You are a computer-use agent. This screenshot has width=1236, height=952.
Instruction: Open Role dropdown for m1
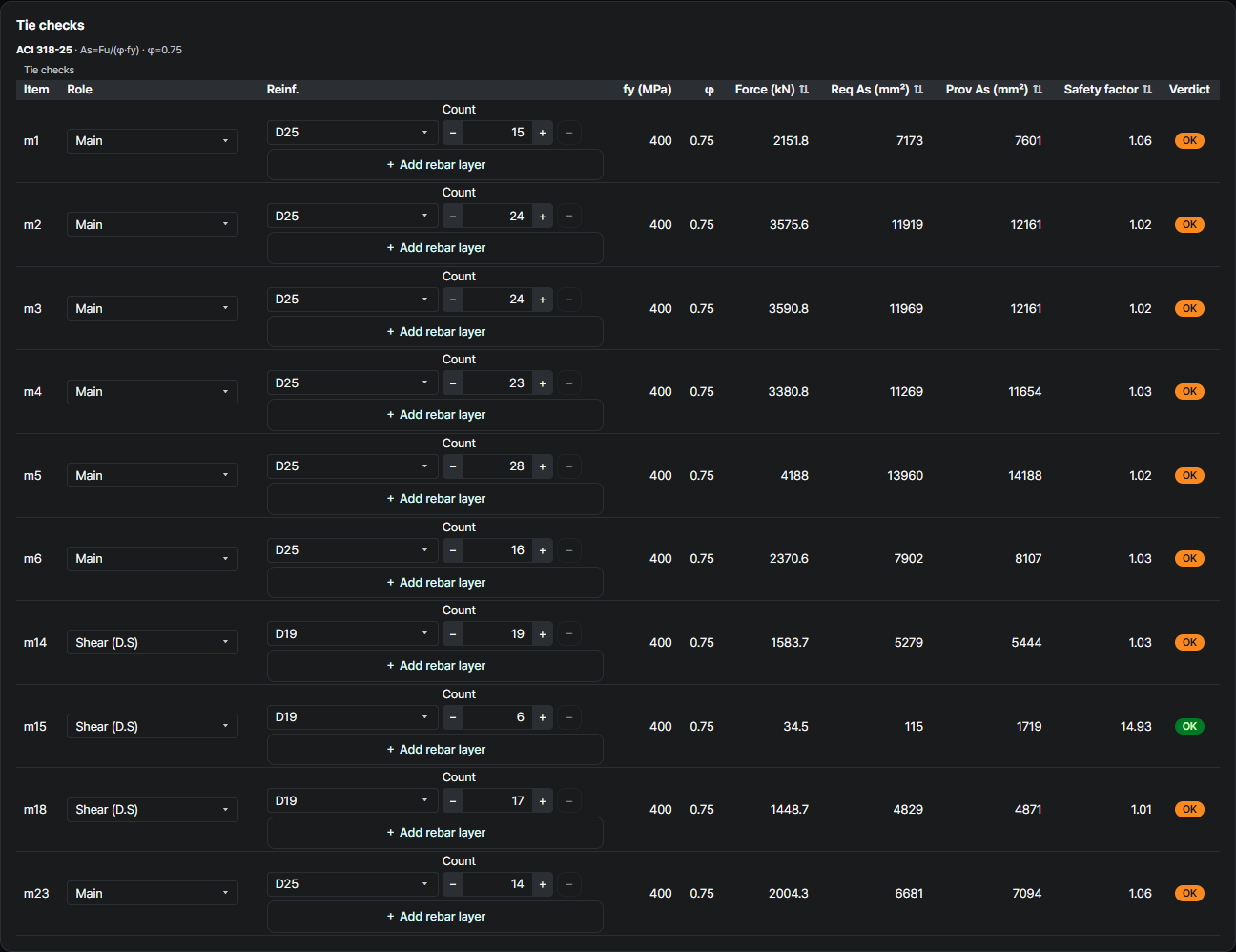pos(153,141)
